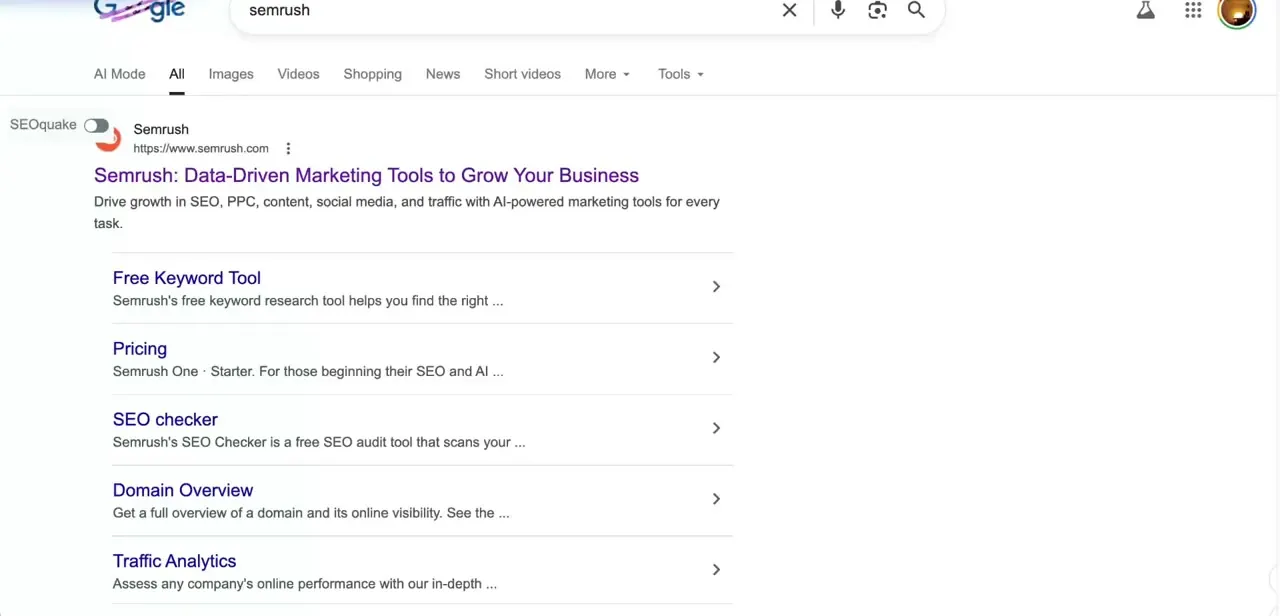Screen dimensions: 1280x616
Task: Expand the Pricing sitelink chevron
Action: pos(716,358)
